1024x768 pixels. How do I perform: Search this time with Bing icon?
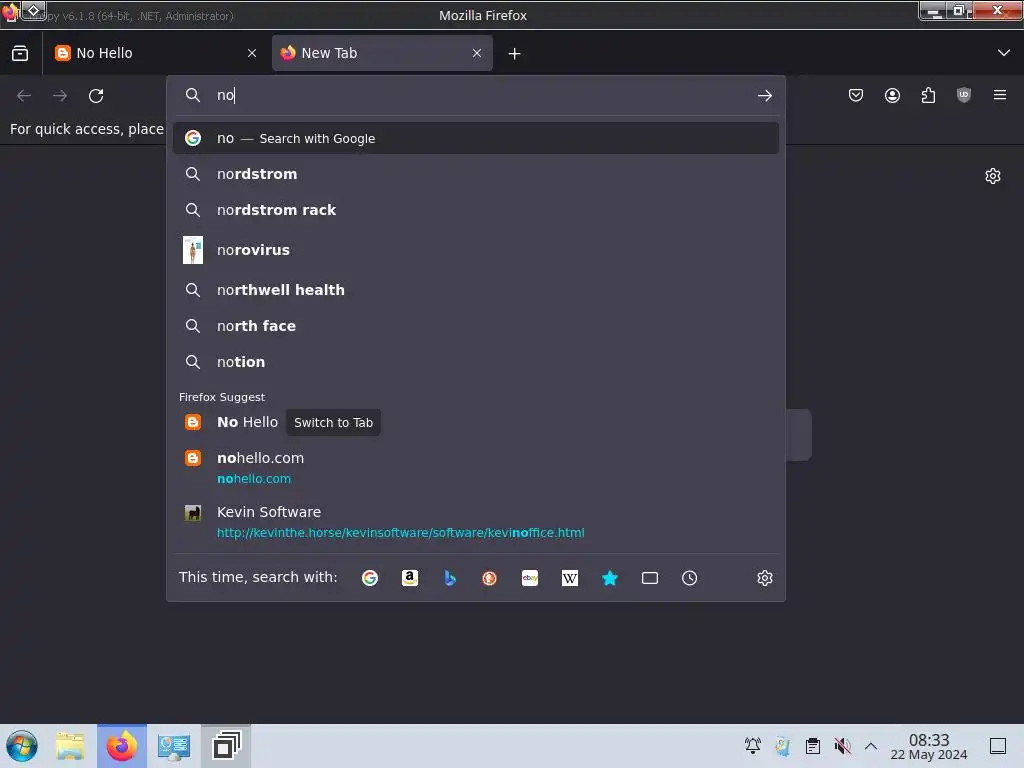[450, 578]
